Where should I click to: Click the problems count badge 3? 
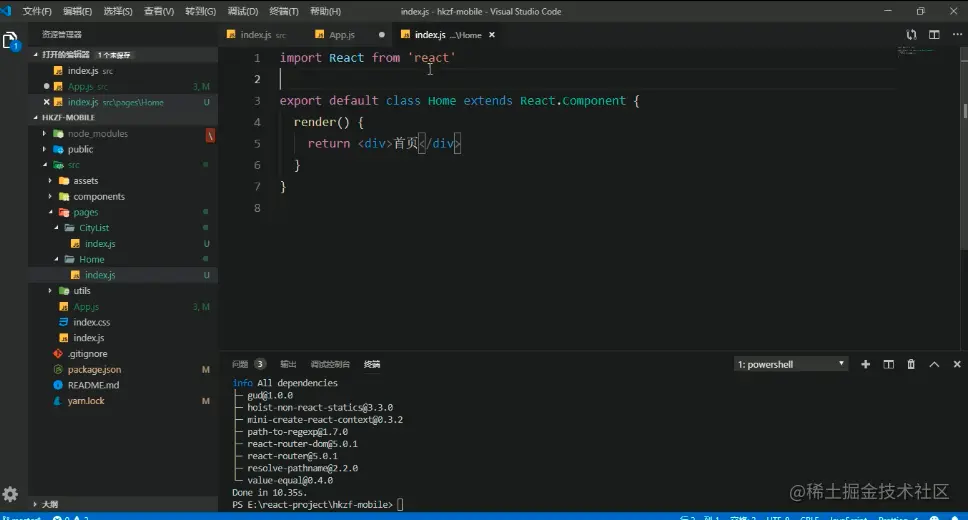coord(260,364)
